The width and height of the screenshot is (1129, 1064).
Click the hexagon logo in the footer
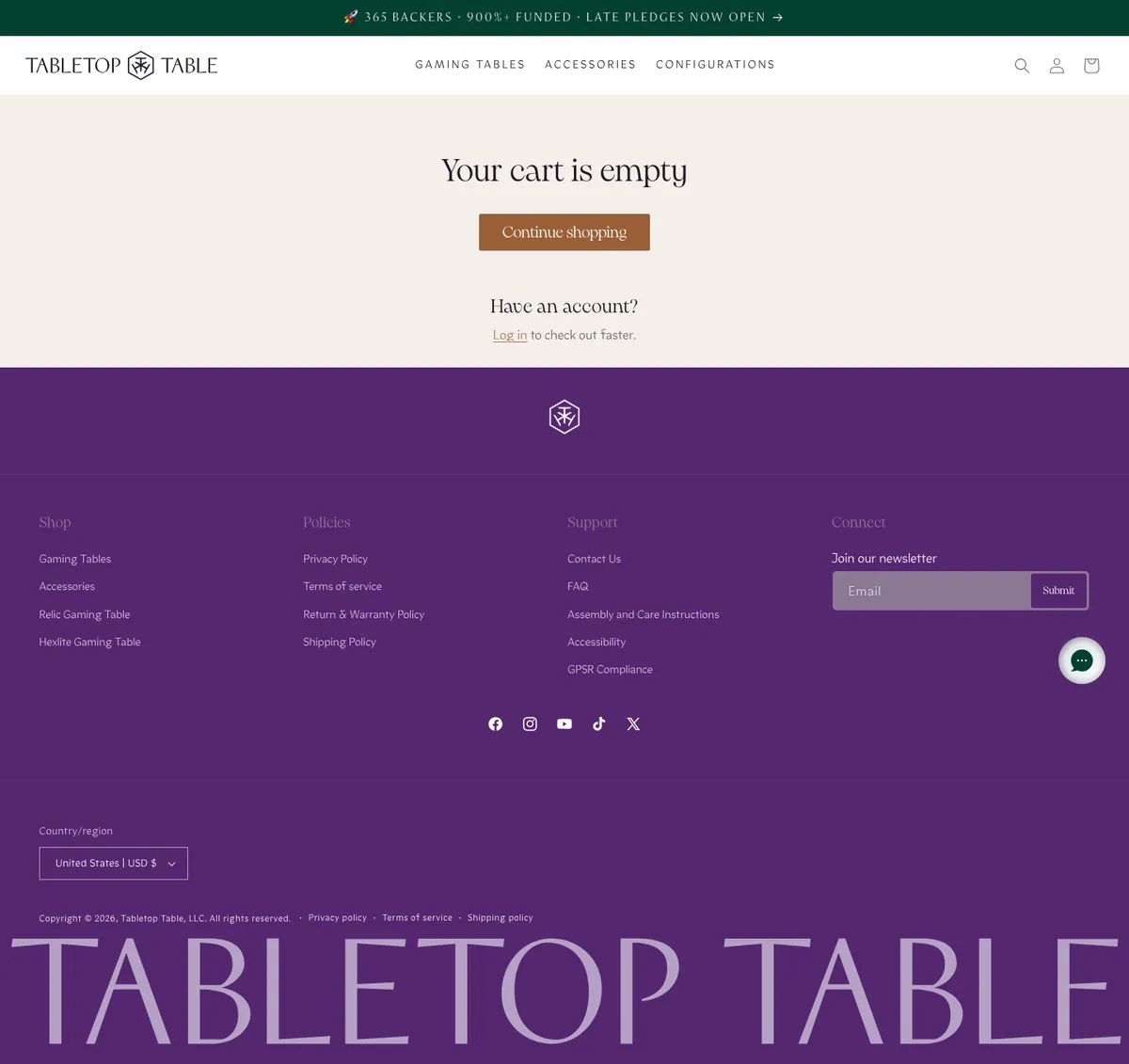tap(564, 417)
